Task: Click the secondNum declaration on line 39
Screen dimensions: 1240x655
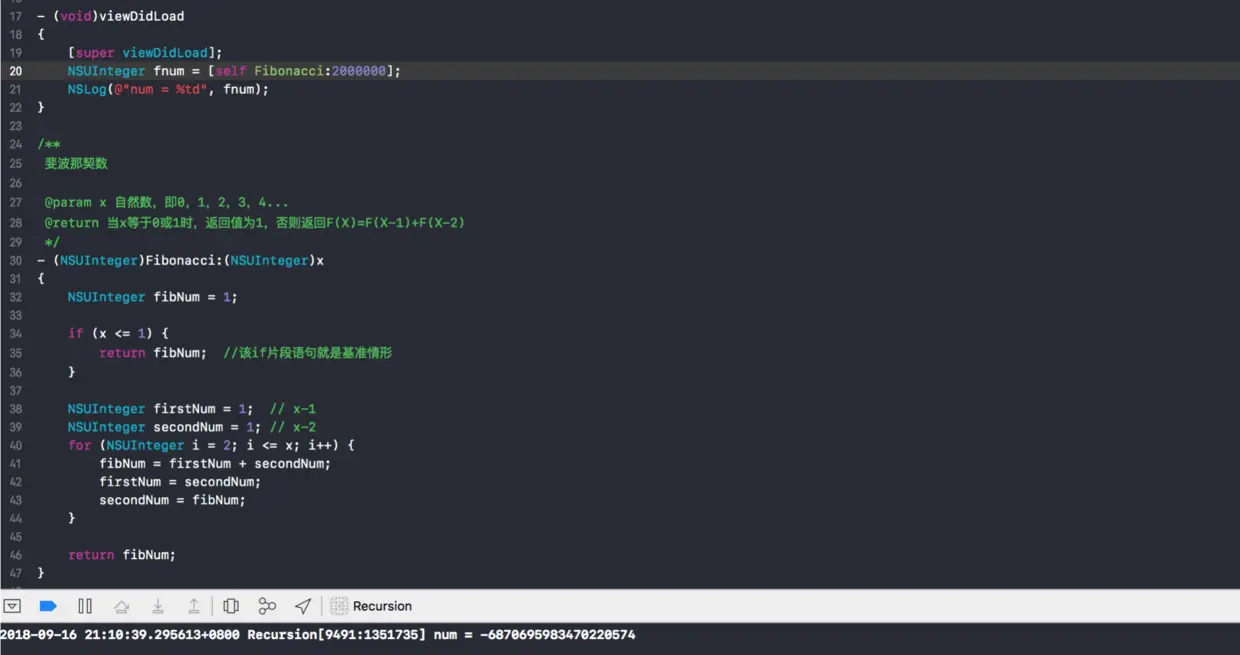Action: 164,427
